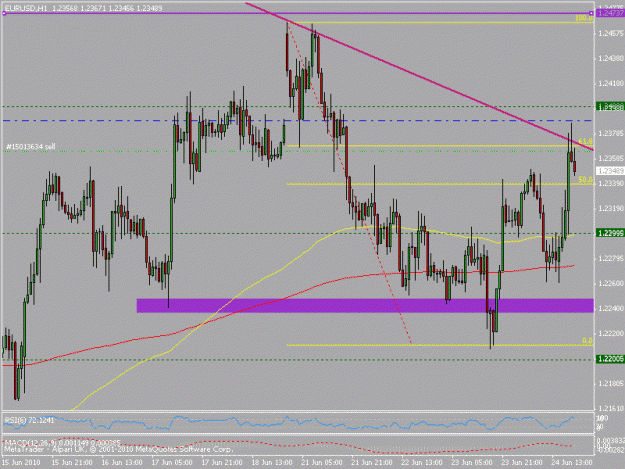Click the MACD(12,26,9) indicator label
625x469 pixels.
(62, 443)
